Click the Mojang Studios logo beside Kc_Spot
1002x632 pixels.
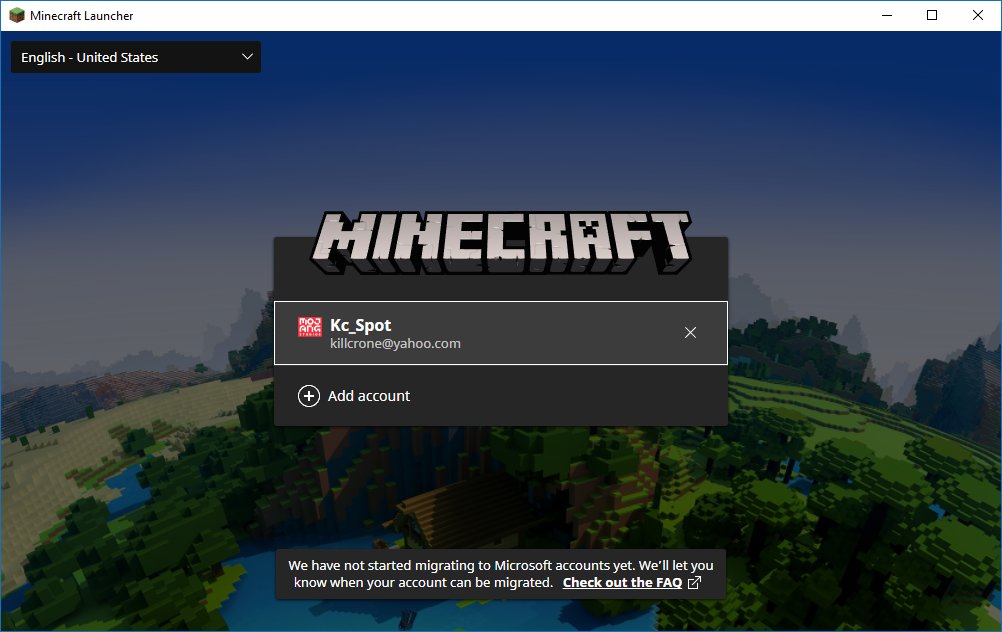click(x=310, y=327)
